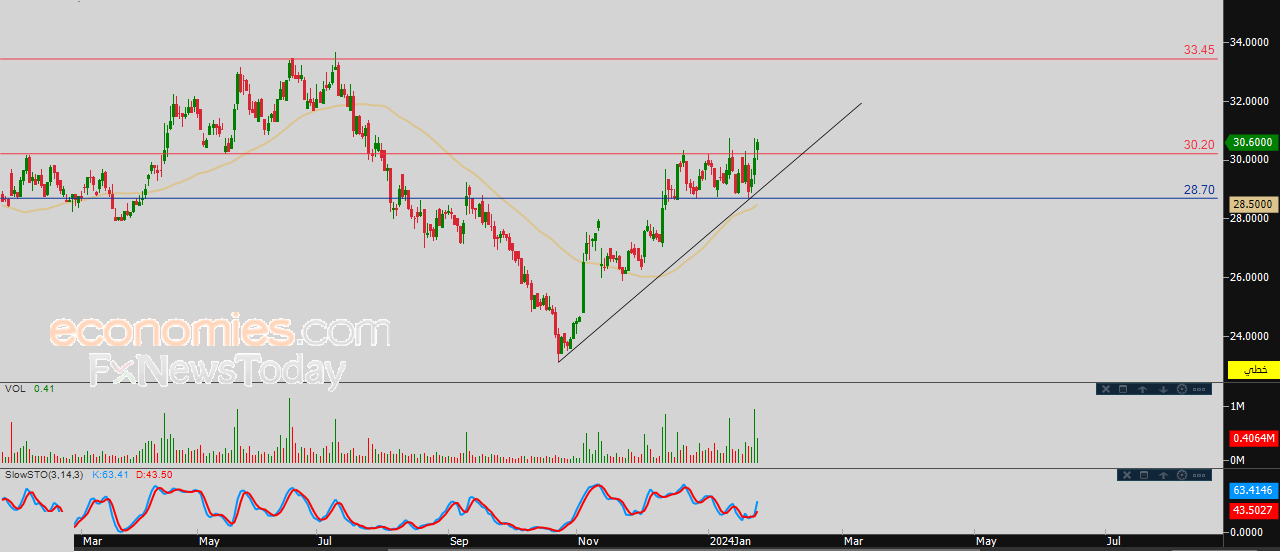The height and width of the screenshot is (552, 1280).
Task: Click the D:43.50 stochastic value
Action: click(154, 474)
